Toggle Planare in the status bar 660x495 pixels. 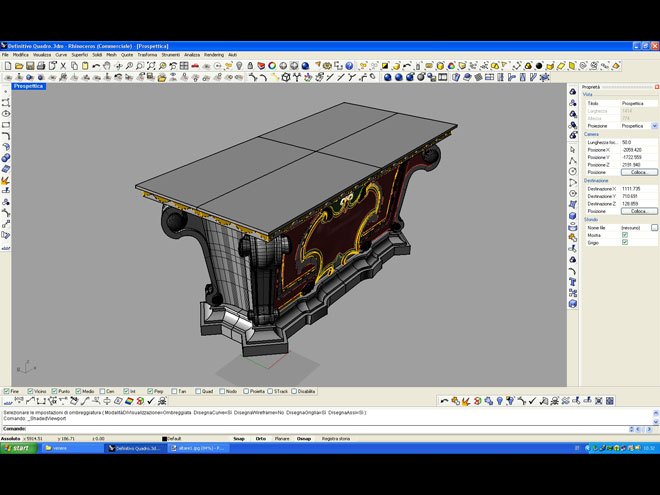[282, 439]
